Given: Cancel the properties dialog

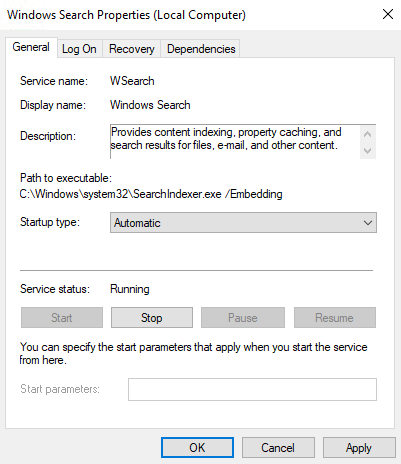Looking at the screenshot, I should [278, 448].
